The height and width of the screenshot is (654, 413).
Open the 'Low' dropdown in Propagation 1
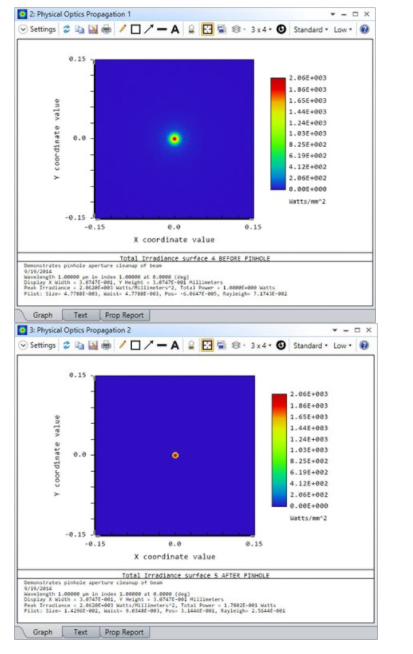click(x=343, y=30)
